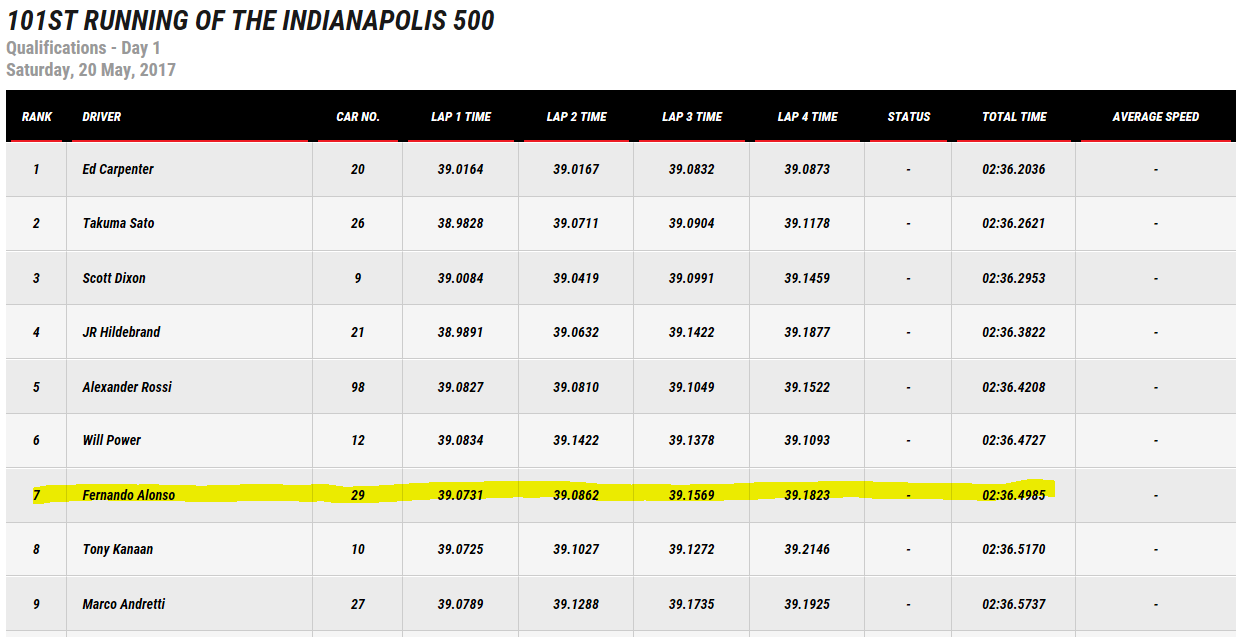Sort table by the RANK column header

(37, 117)
